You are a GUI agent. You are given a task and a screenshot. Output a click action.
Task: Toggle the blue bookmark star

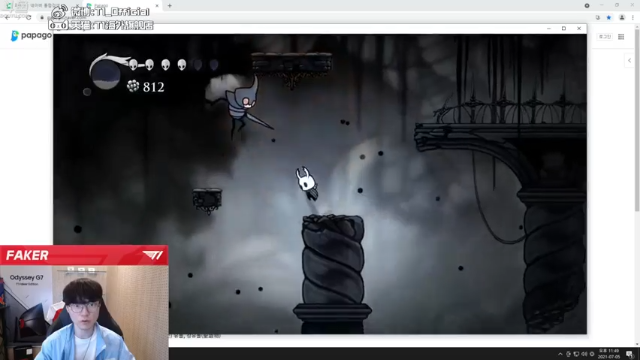click(x=609, y=18)
